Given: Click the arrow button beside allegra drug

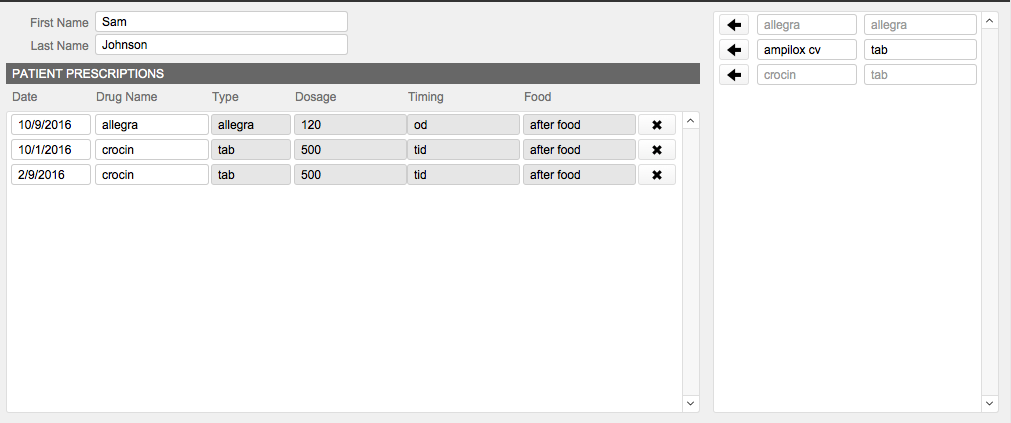Looking at the screenshot, I should point(734,25).
